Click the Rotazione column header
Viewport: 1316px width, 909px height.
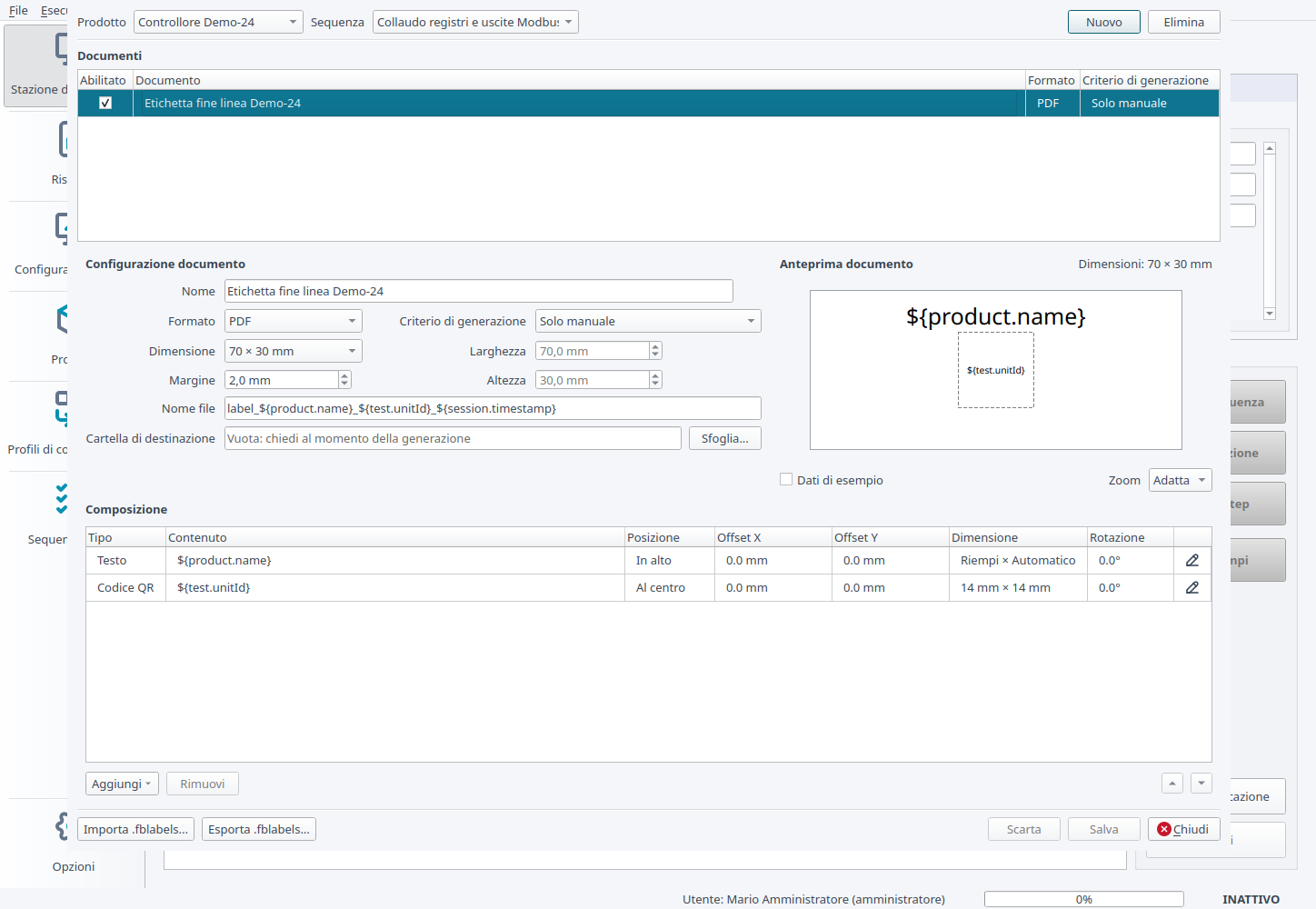pos(1130,537)
